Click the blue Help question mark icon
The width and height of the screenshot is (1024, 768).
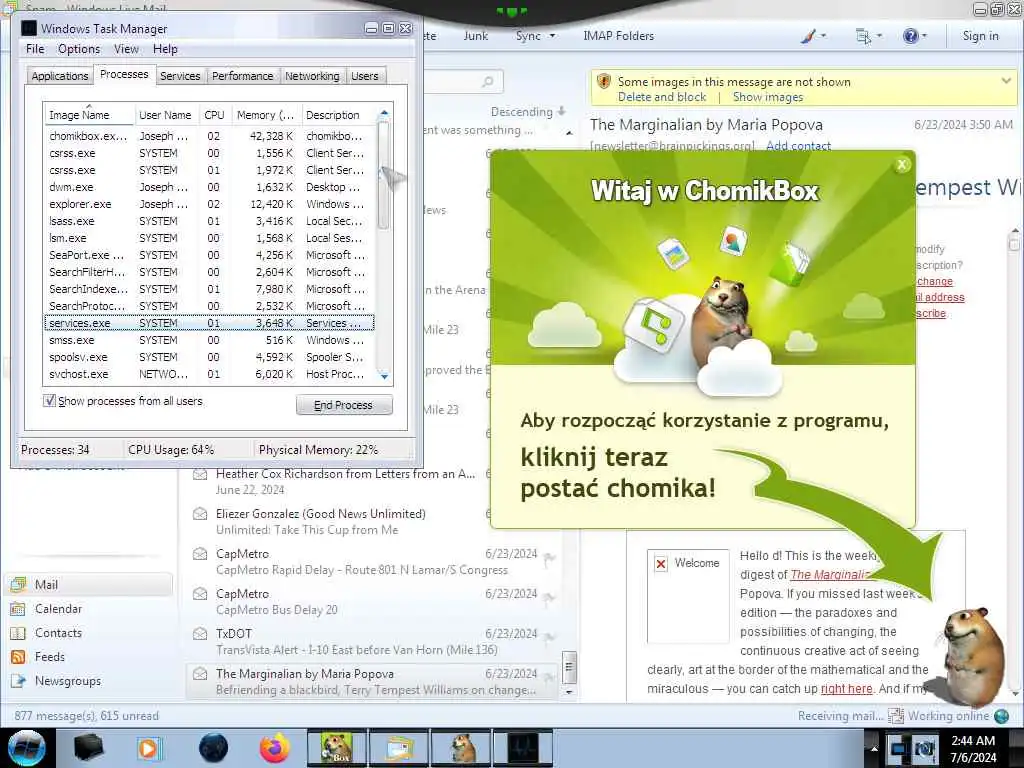tap(910, 36)
